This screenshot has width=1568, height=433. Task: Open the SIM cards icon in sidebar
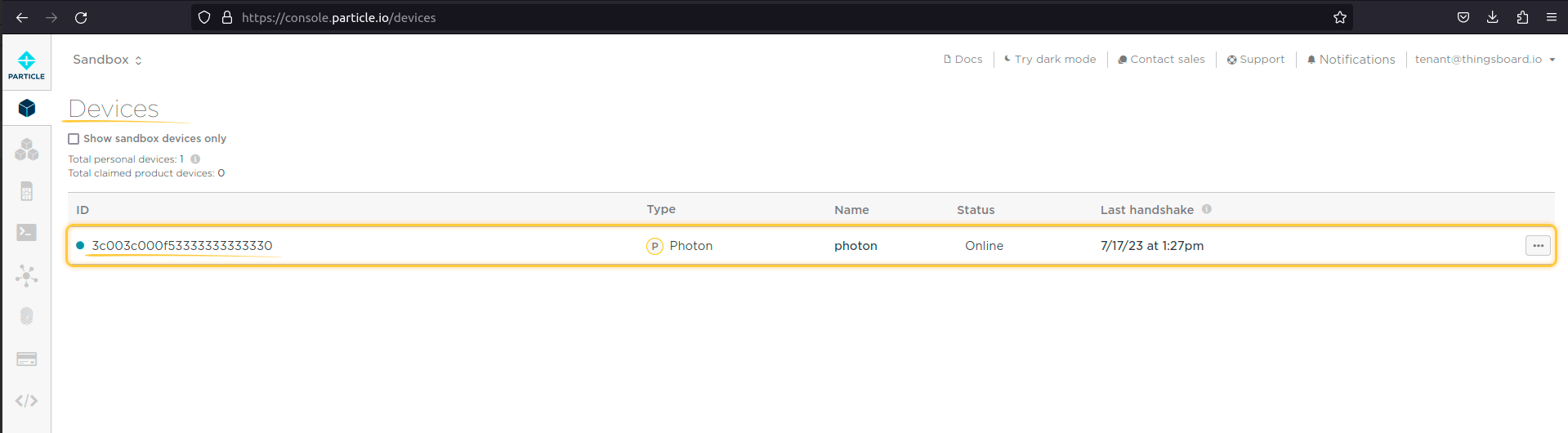click(26, 191)
